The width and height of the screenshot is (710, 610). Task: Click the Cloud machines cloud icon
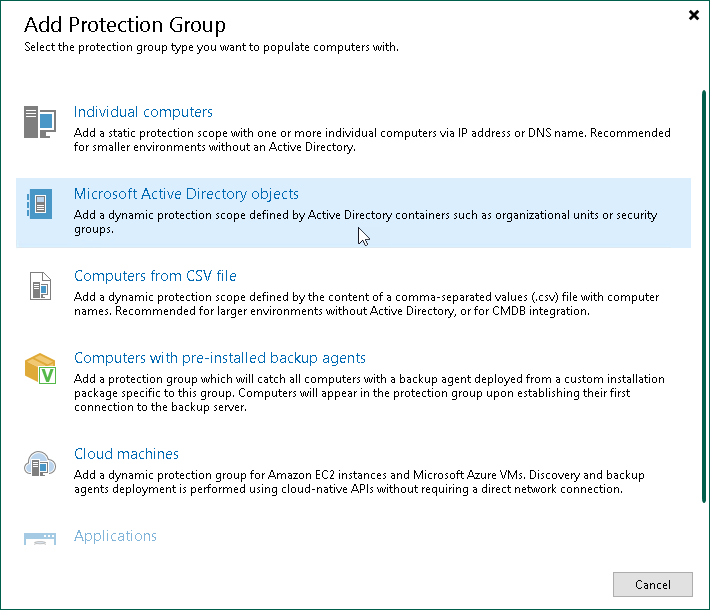pyautogui.click(x=40, y=464)
